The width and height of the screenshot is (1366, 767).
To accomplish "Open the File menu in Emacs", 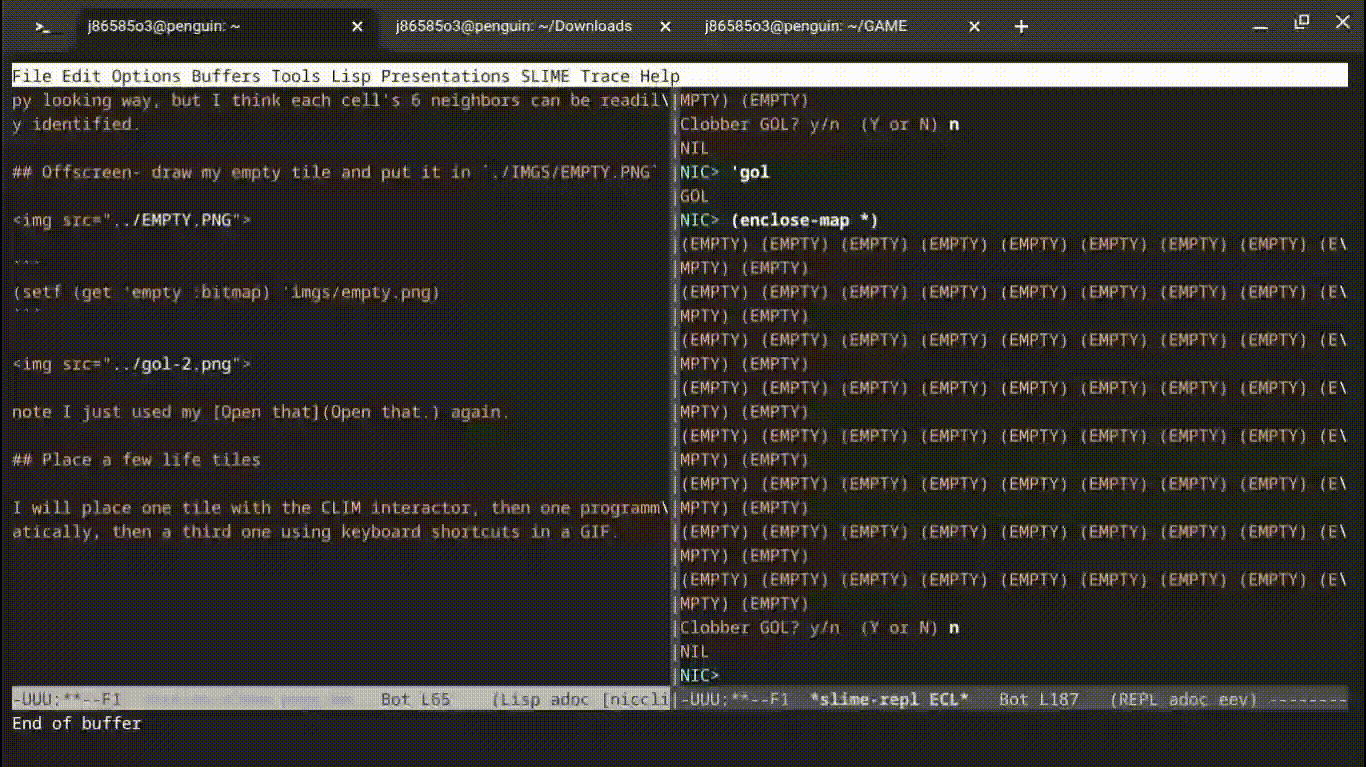I will pos(31,76).
